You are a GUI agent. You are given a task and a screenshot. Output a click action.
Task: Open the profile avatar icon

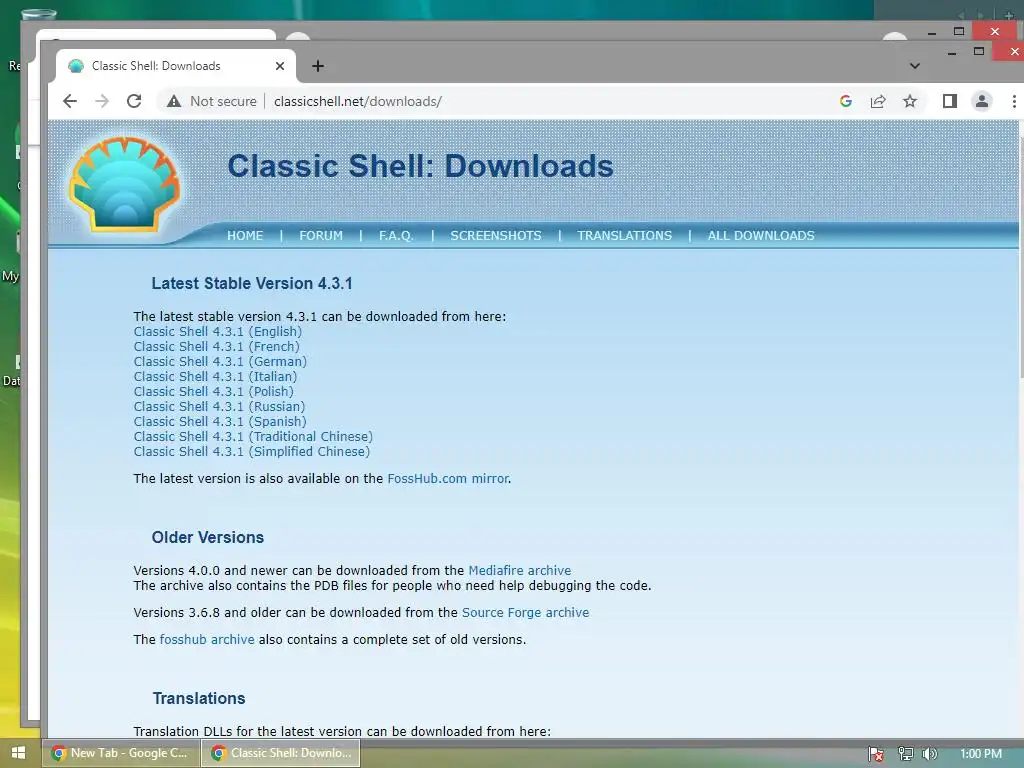(x=982, y=101)
